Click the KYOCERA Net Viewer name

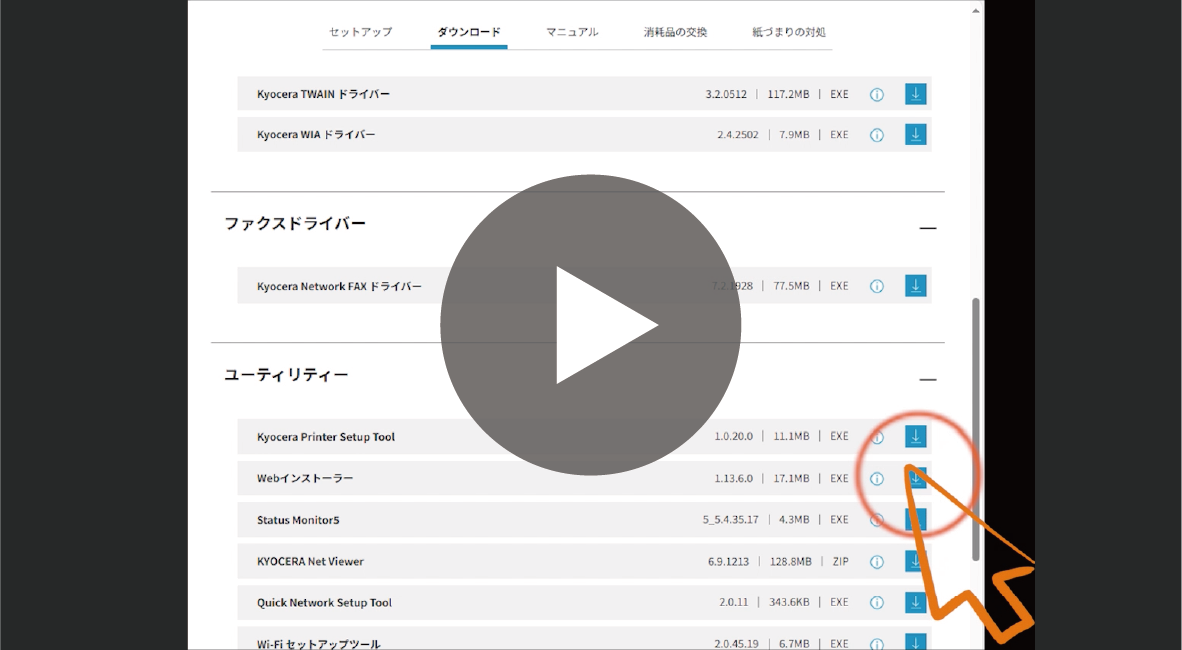tap(310, 562)
